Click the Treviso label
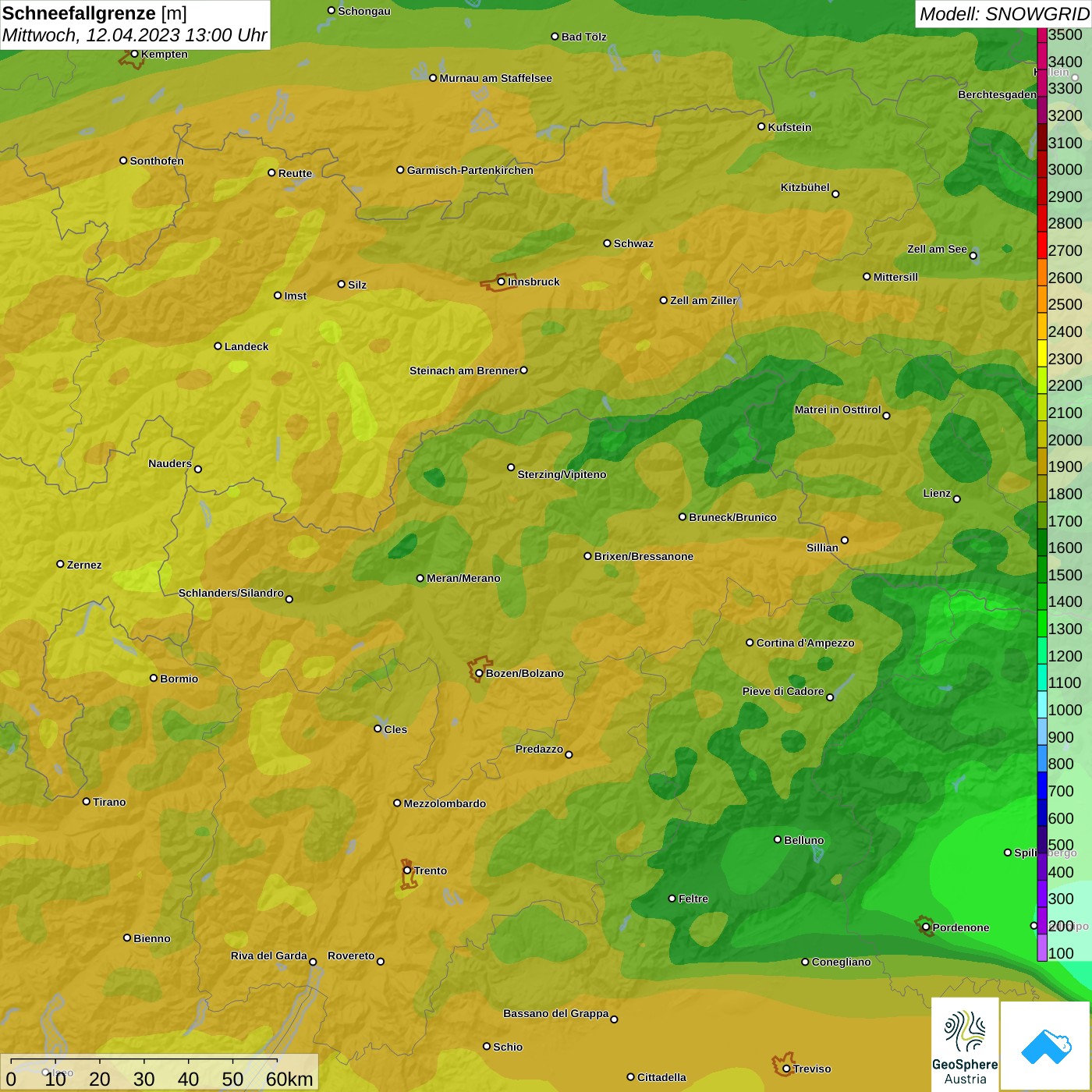Viewport: 1092px width, 1092px height. coord(811,1069)
